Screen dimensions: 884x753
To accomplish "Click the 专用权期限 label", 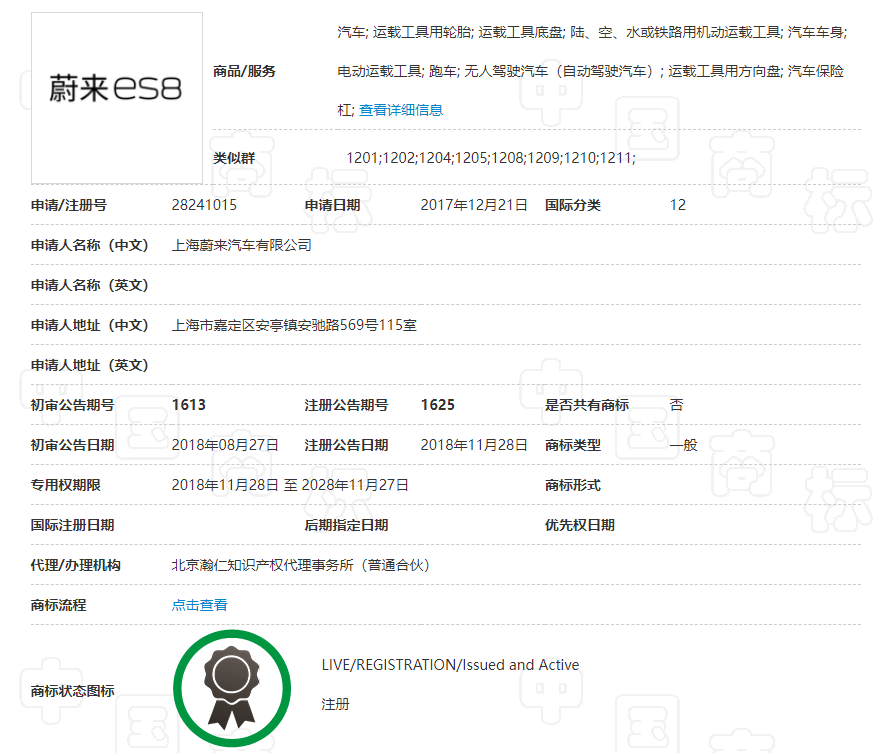I will click(x=66, y=485).
